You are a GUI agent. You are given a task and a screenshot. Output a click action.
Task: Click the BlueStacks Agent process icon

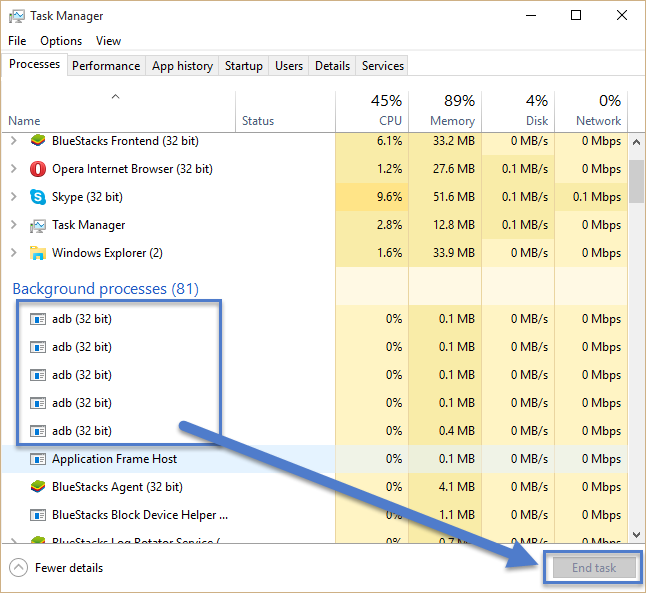point(38,487)
